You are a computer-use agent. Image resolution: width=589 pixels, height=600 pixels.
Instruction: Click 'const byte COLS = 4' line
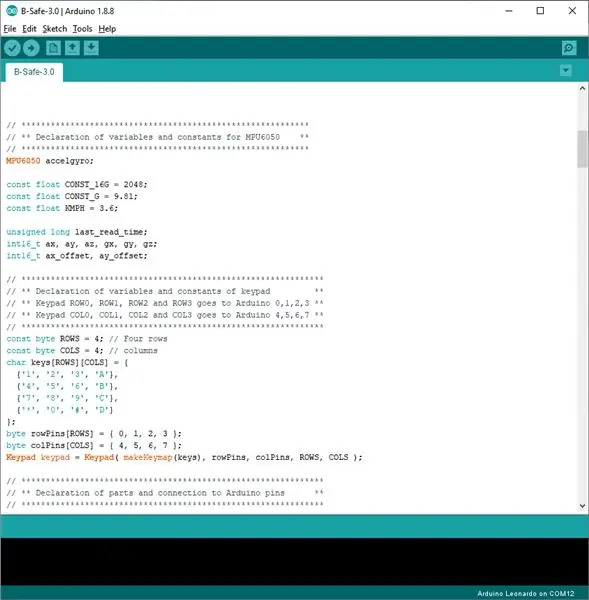click(x=82, y=351)
